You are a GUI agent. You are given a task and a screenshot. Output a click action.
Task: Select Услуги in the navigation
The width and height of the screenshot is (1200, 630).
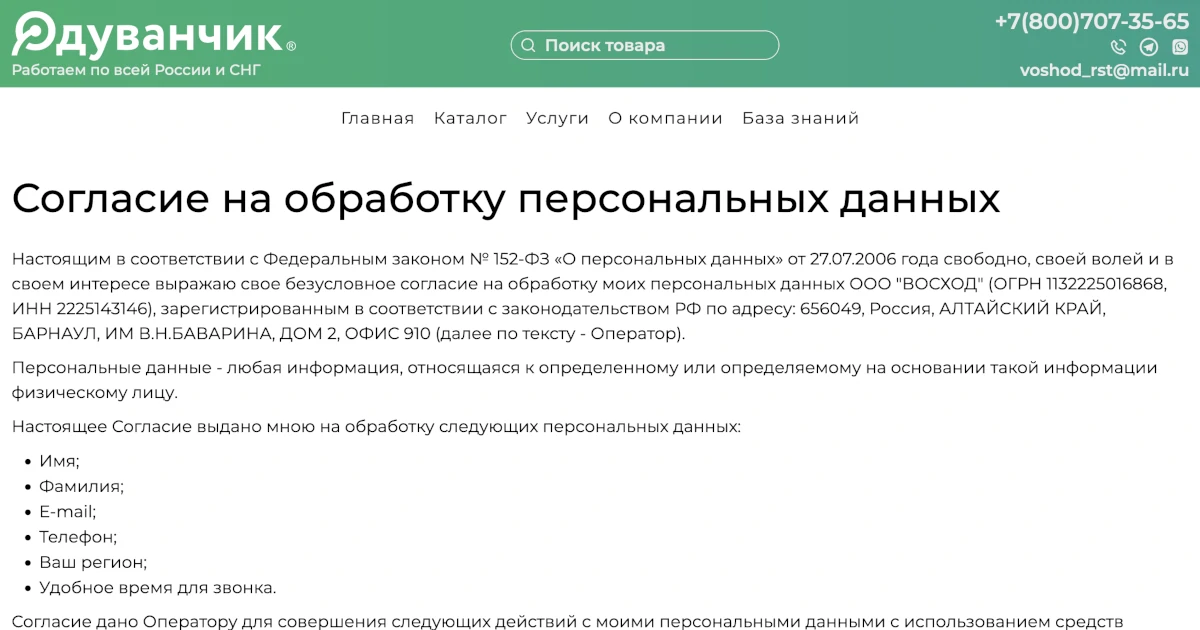557,118
